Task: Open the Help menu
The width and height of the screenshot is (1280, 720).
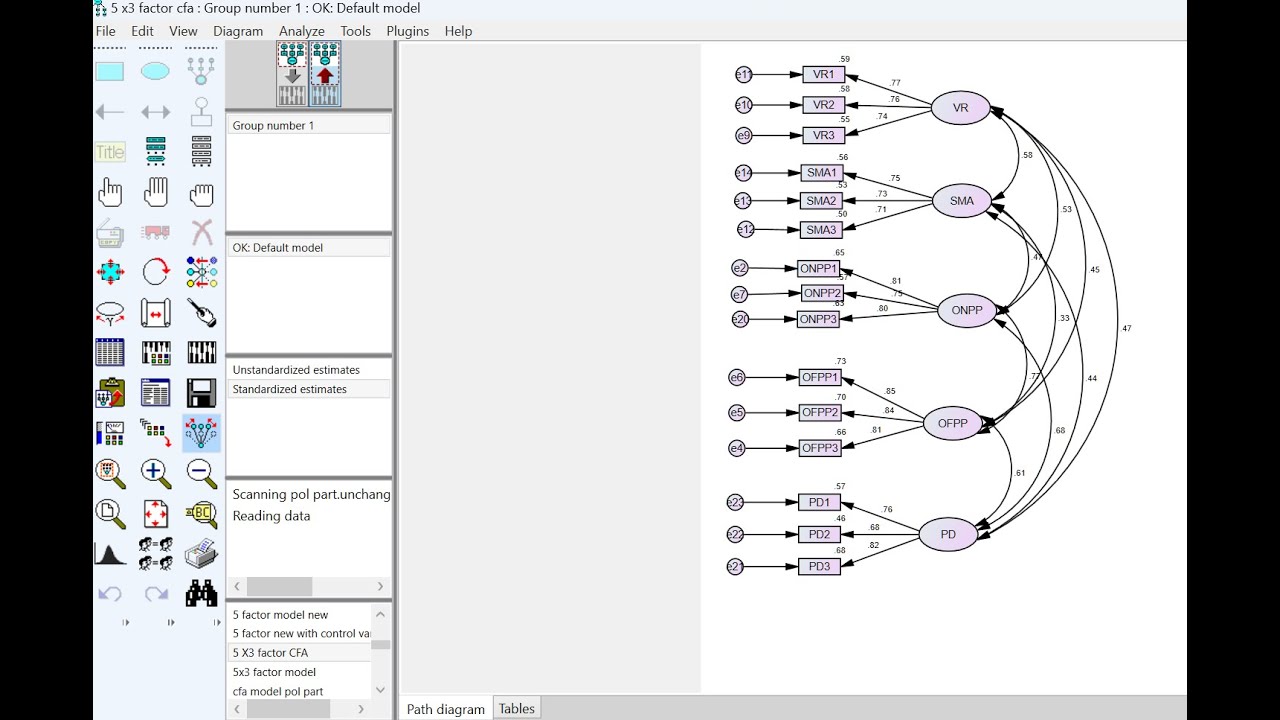Action: click(x=458, y=31)
